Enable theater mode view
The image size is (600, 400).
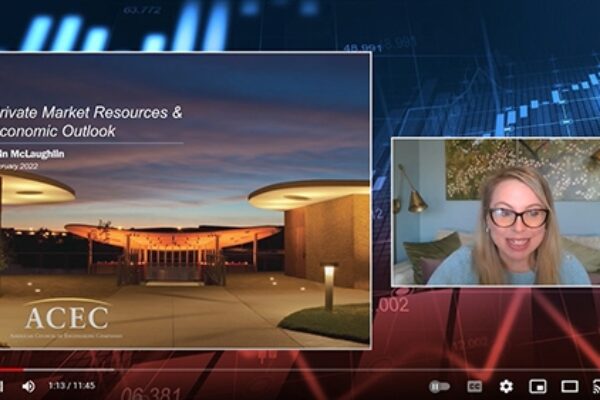[569, 386]
